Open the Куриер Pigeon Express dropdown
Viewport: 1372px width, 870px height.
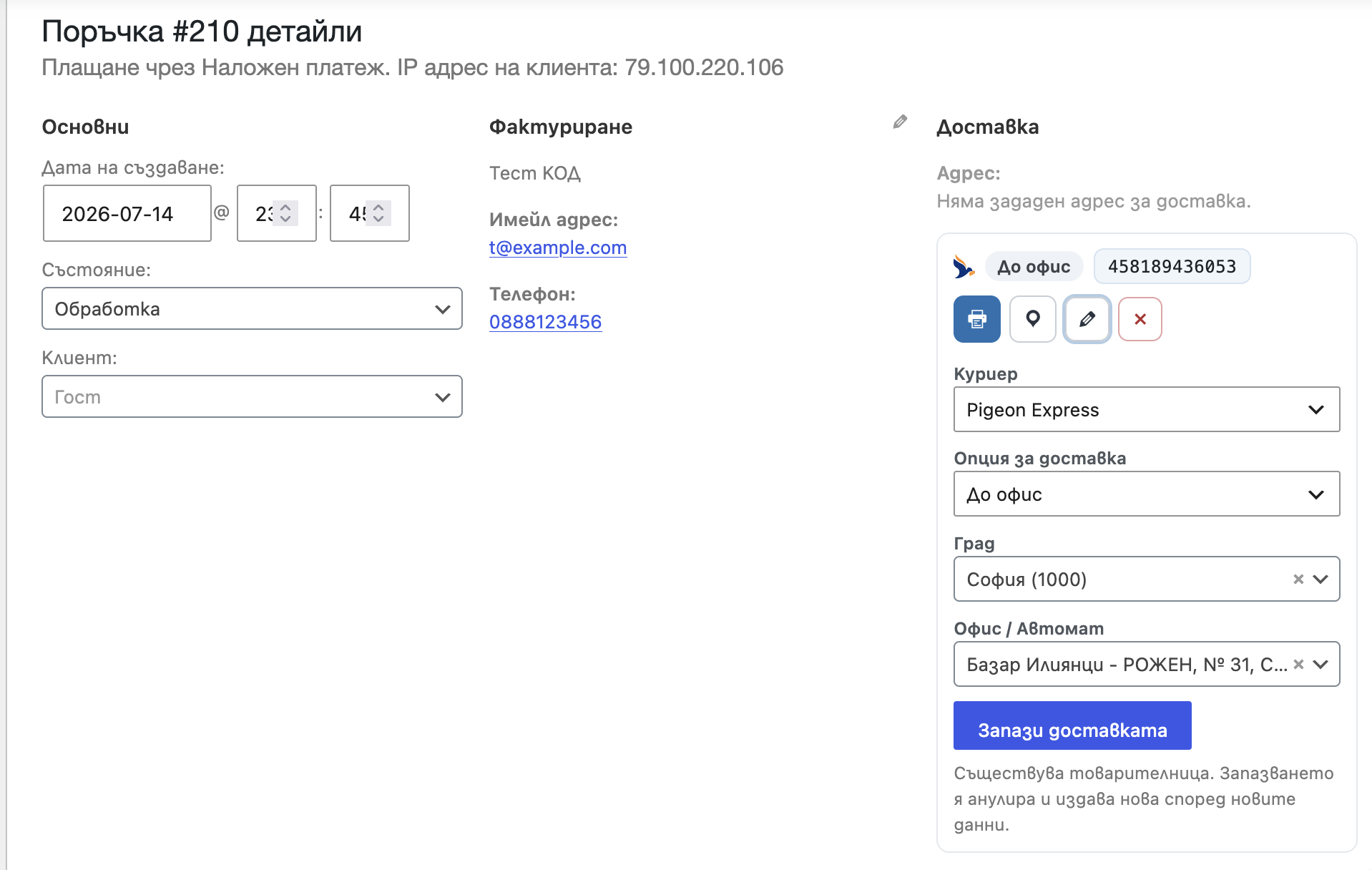(x=1147, y=409)
